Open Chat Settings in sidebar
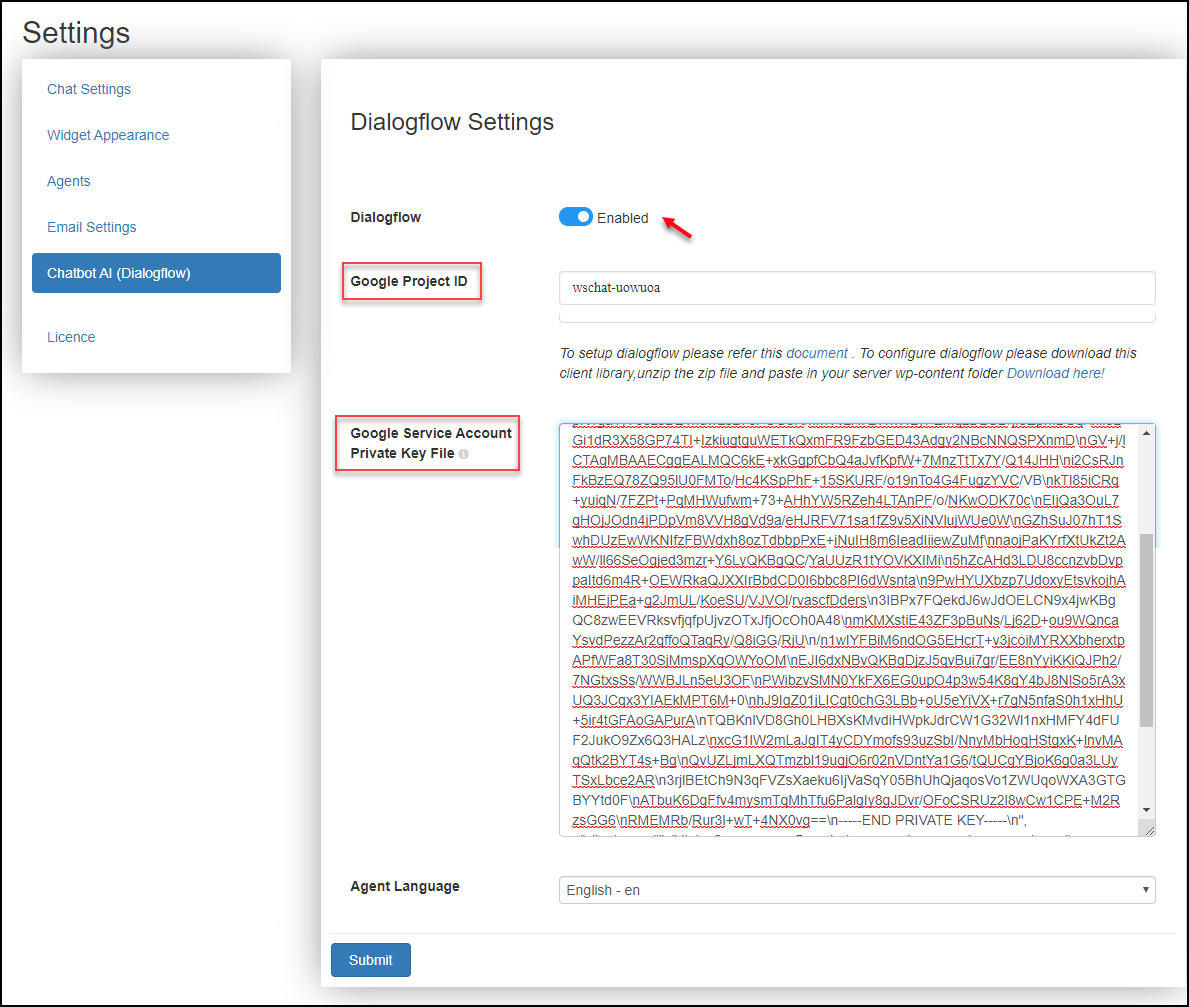1189x1007 pixels. click(89, 89)
